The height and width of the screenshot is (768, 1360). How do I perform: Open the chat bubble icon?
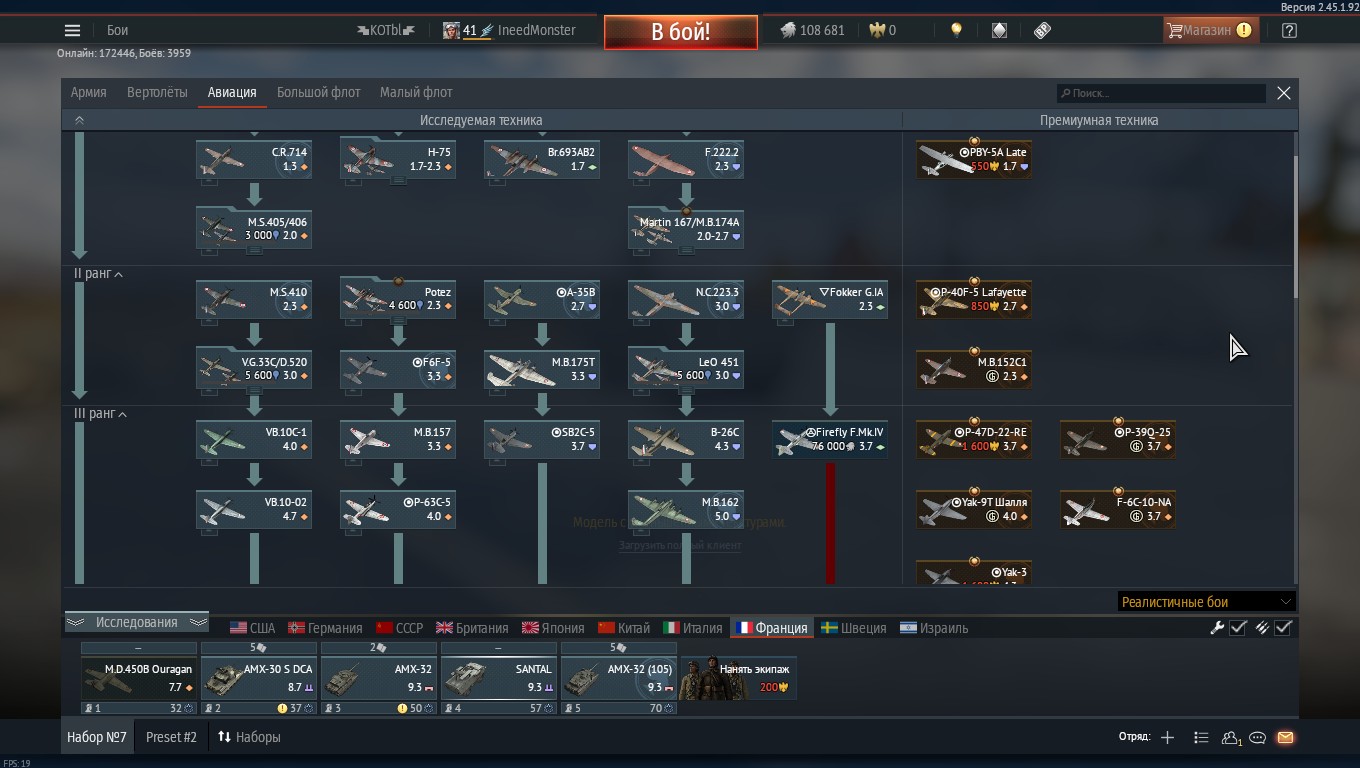(x=1258, y=737)
